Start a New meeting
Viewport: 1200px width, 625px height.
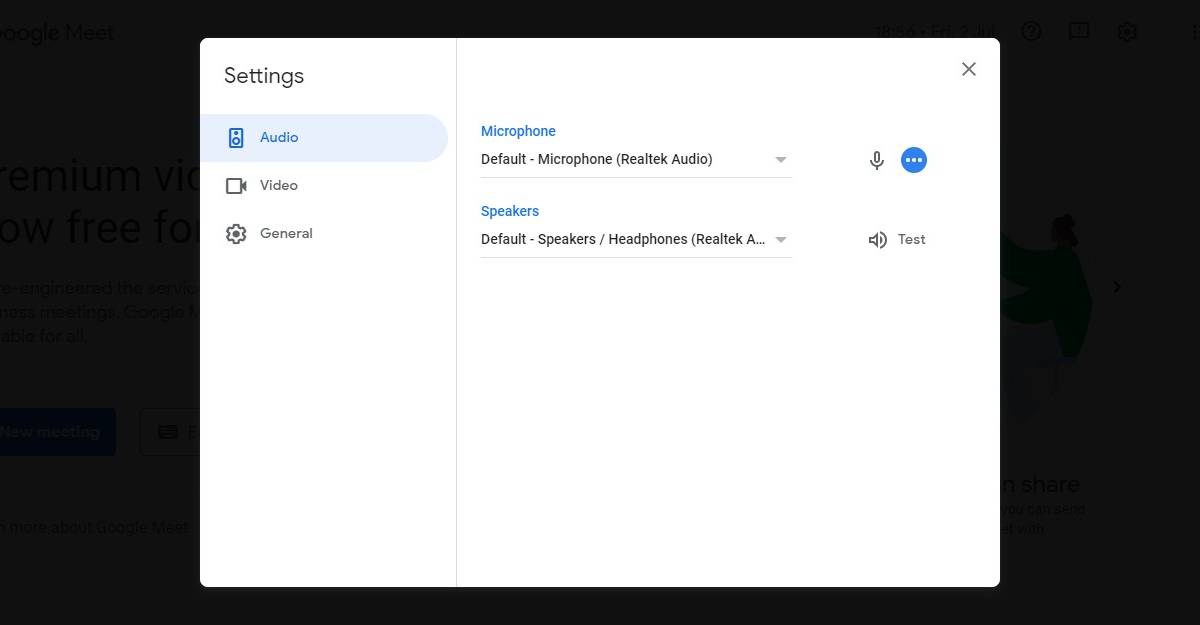point(48,431)
